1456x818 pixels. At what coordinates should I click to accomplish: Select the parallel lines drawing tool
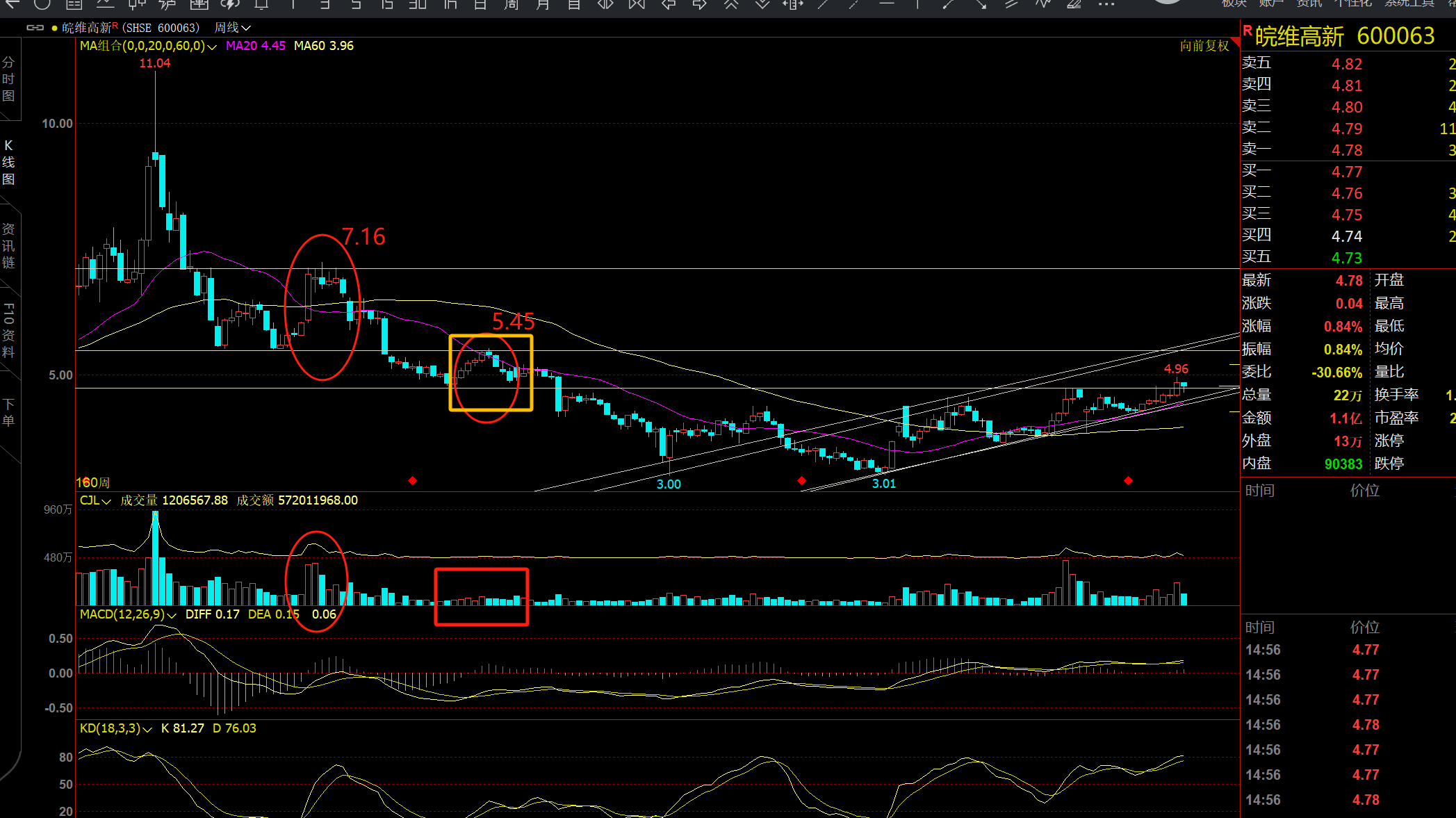click(1011, 4)
